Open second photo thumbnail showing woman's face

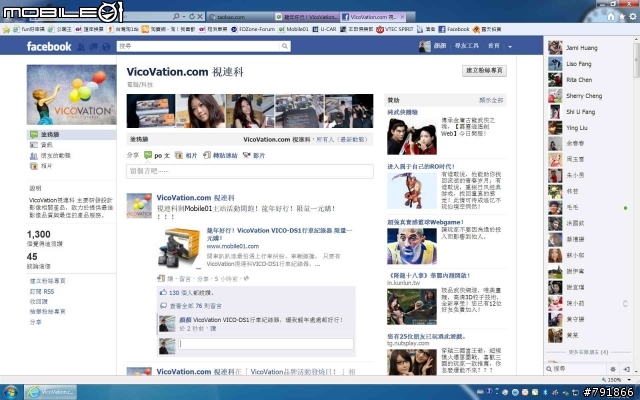[200, 111]
